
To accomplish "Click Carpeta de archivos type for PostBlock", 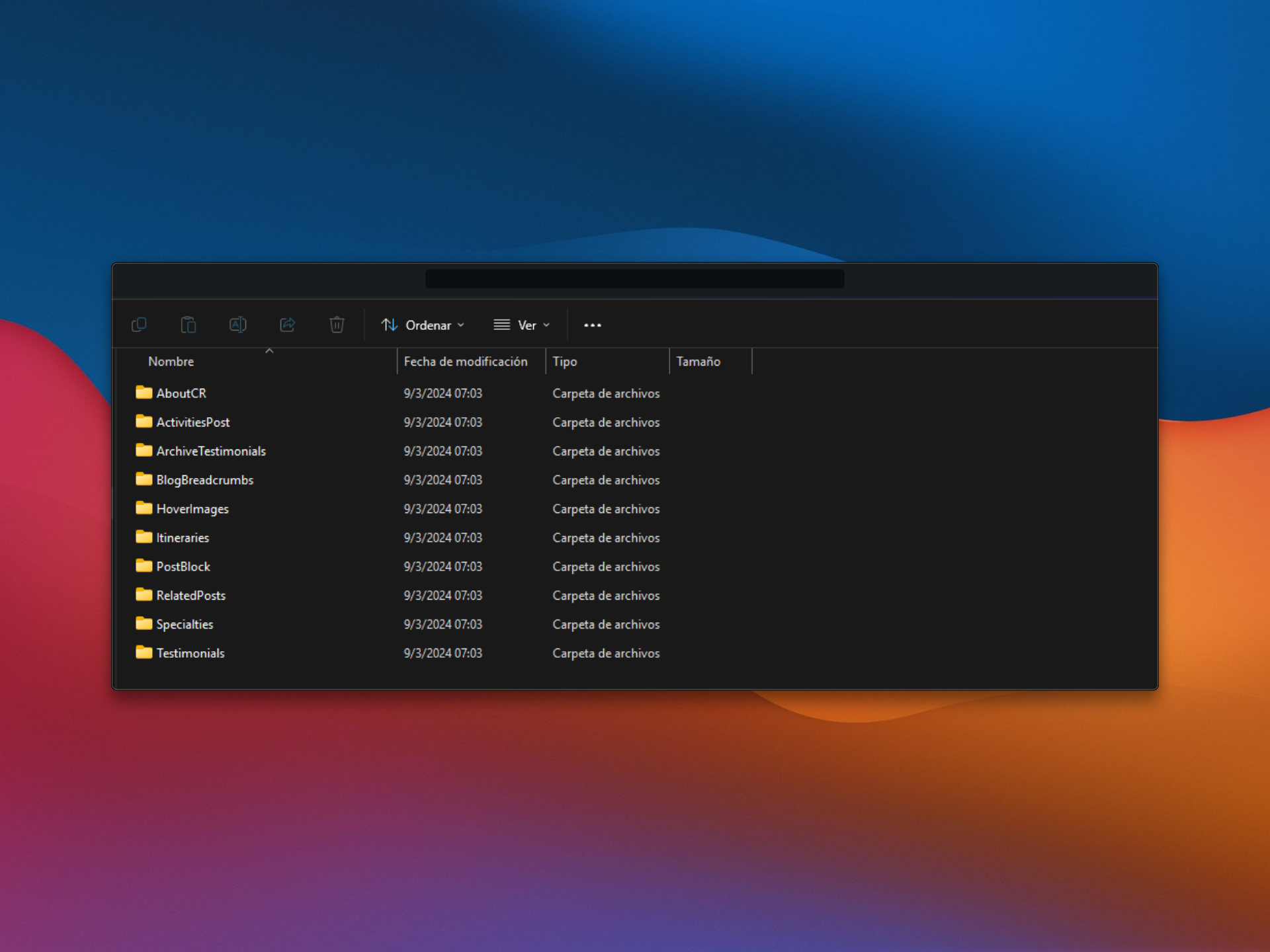I will point(607,567).
